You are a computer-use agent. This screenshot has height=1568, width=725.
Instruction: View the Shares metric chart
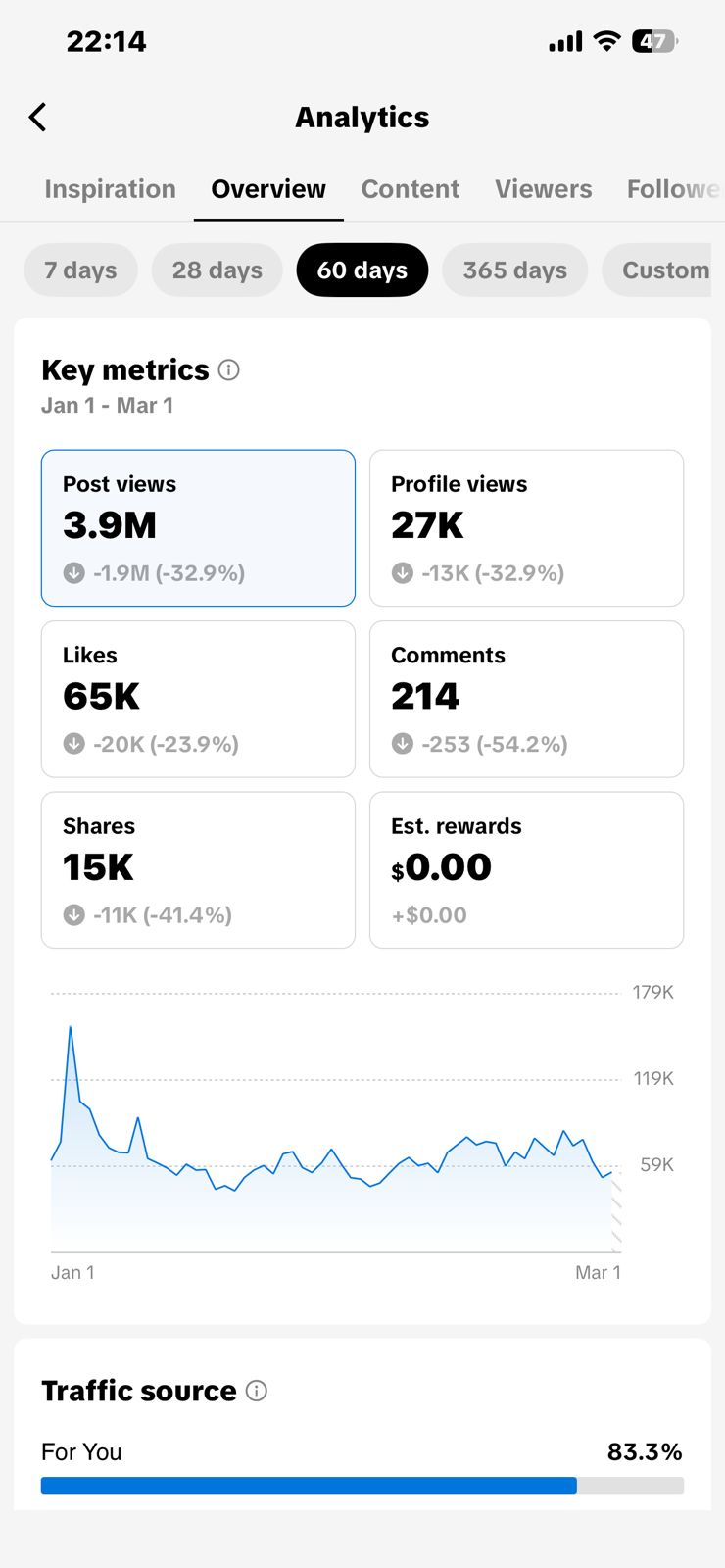198,870
